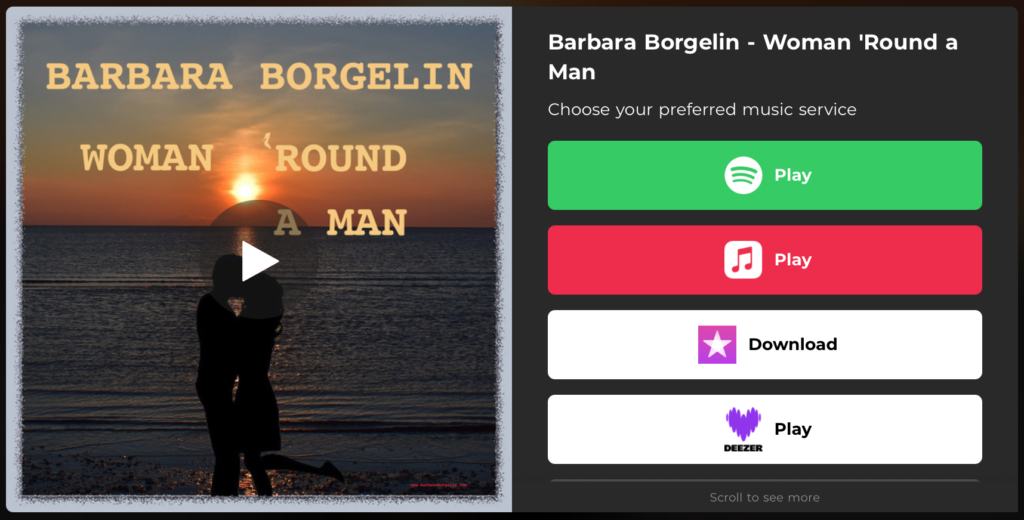Click the "Choose your preferred music service" subtitle

pos(702,110)
